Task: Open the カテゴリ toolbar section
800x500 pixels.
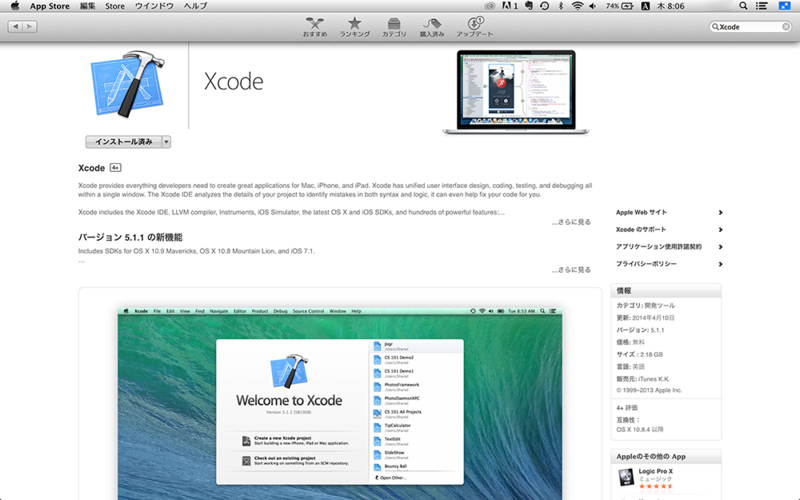Action: point(394,27)
